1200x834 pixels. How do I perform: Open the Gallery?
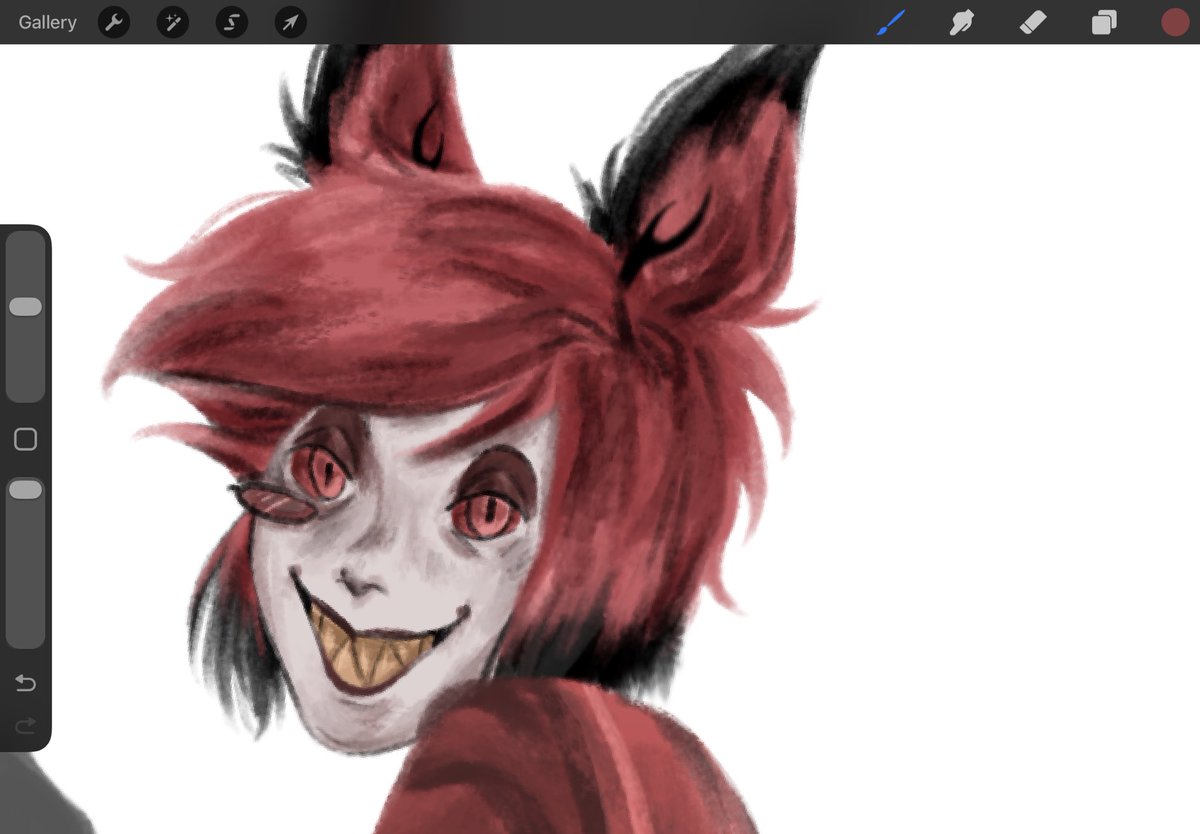47,22
